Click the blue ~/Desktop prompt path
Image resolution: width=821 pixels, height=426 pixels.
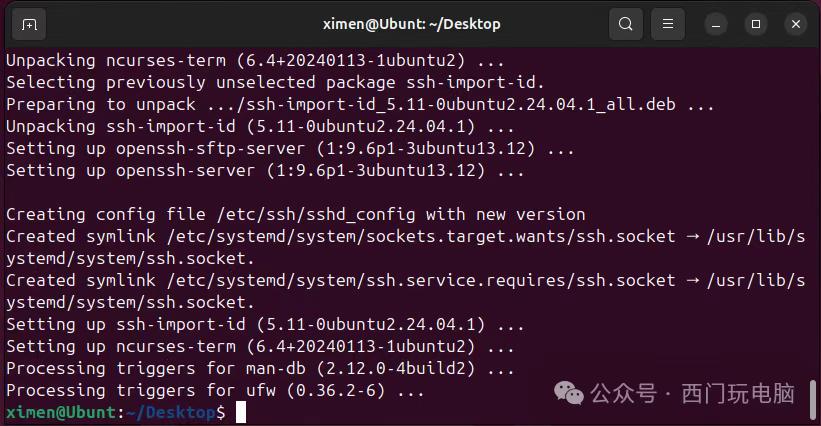171,412
